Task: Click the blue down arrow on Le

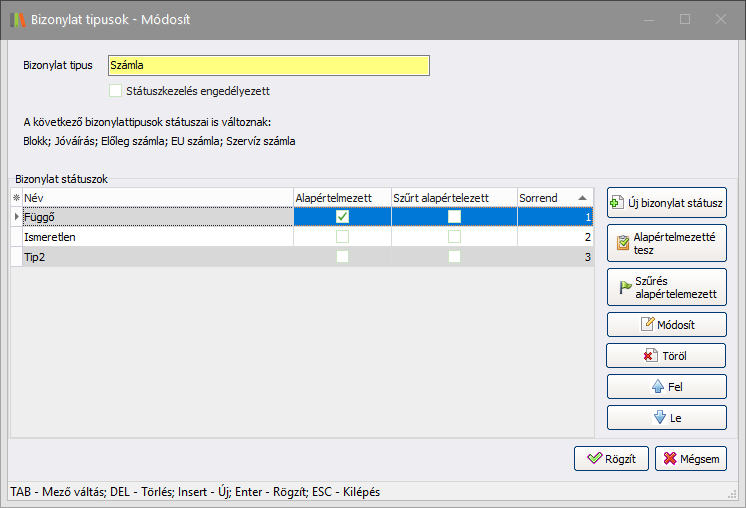Action: click(657, 417)
